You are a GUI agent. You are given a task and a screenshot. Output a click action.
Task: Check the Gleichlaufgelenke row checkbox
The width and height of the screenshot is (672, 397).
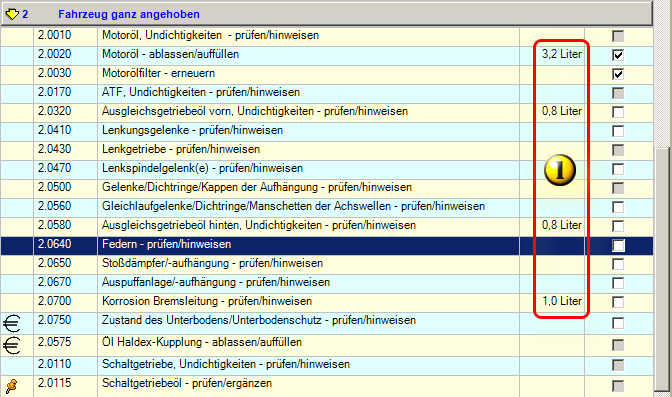618,207
